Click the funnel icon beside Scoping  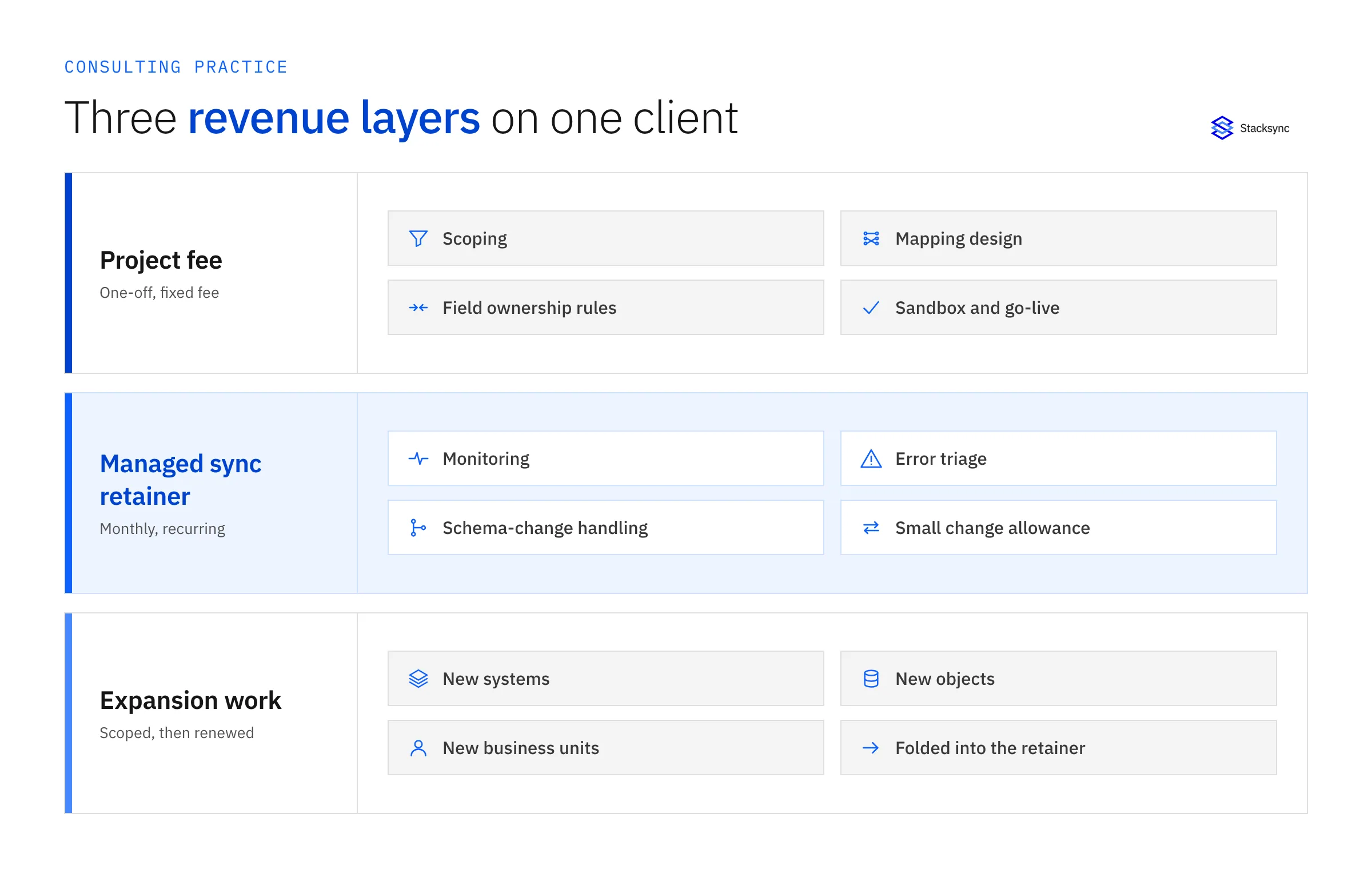(418, 238)
